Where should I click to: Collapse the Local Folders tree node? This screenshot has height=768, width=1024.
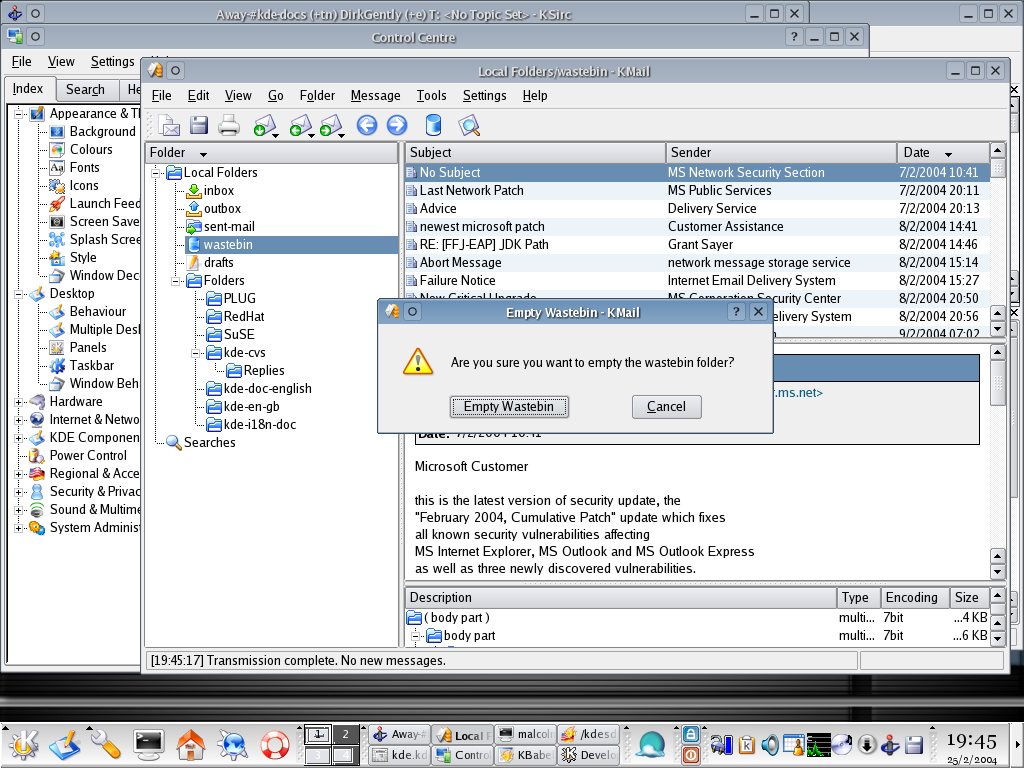click(156, 172)
